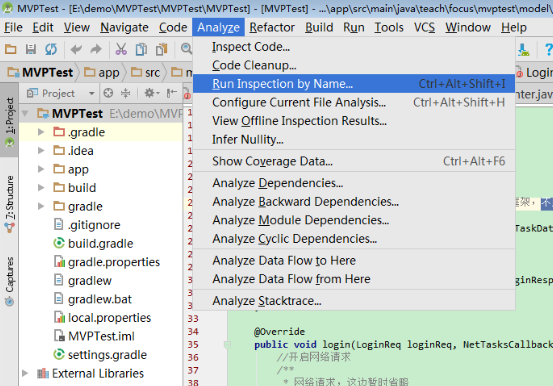
Task: Choose View Offline Inspection Results
Action: (x=354, y=121)
